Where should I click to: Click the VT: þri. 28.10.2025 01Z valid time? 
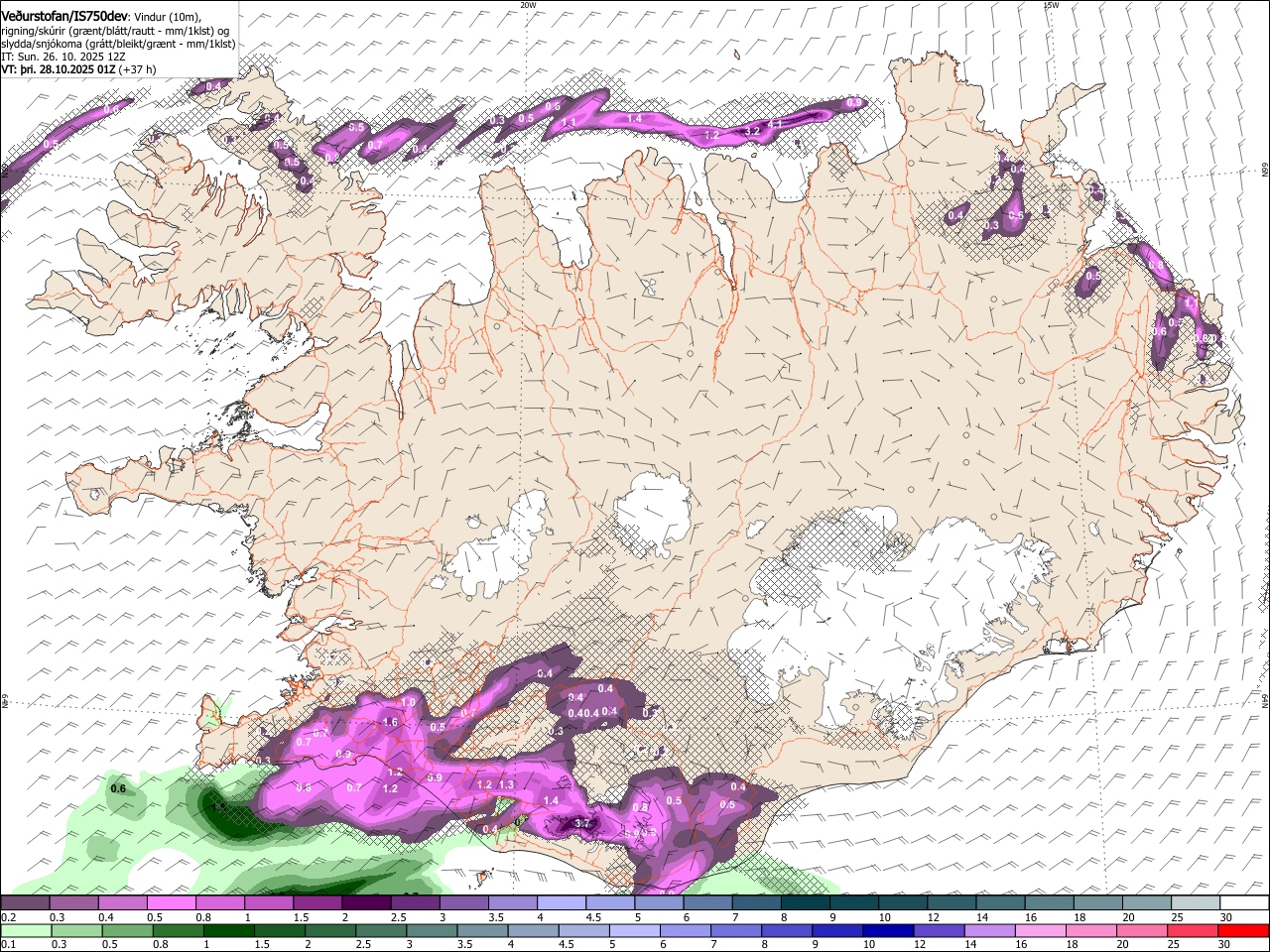click(x=59, y=69)
